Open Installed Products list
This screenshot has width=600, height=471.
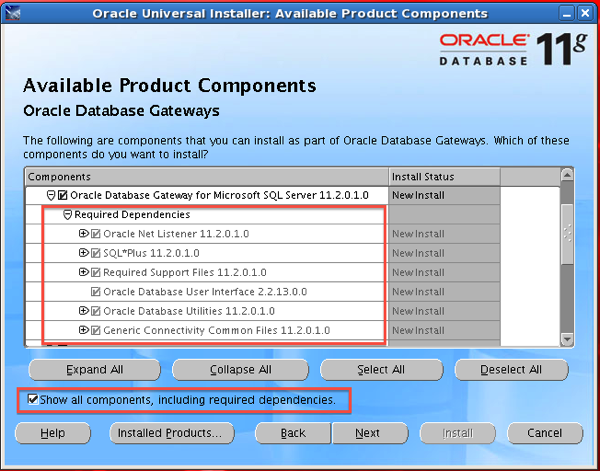[x=172, y=433]
